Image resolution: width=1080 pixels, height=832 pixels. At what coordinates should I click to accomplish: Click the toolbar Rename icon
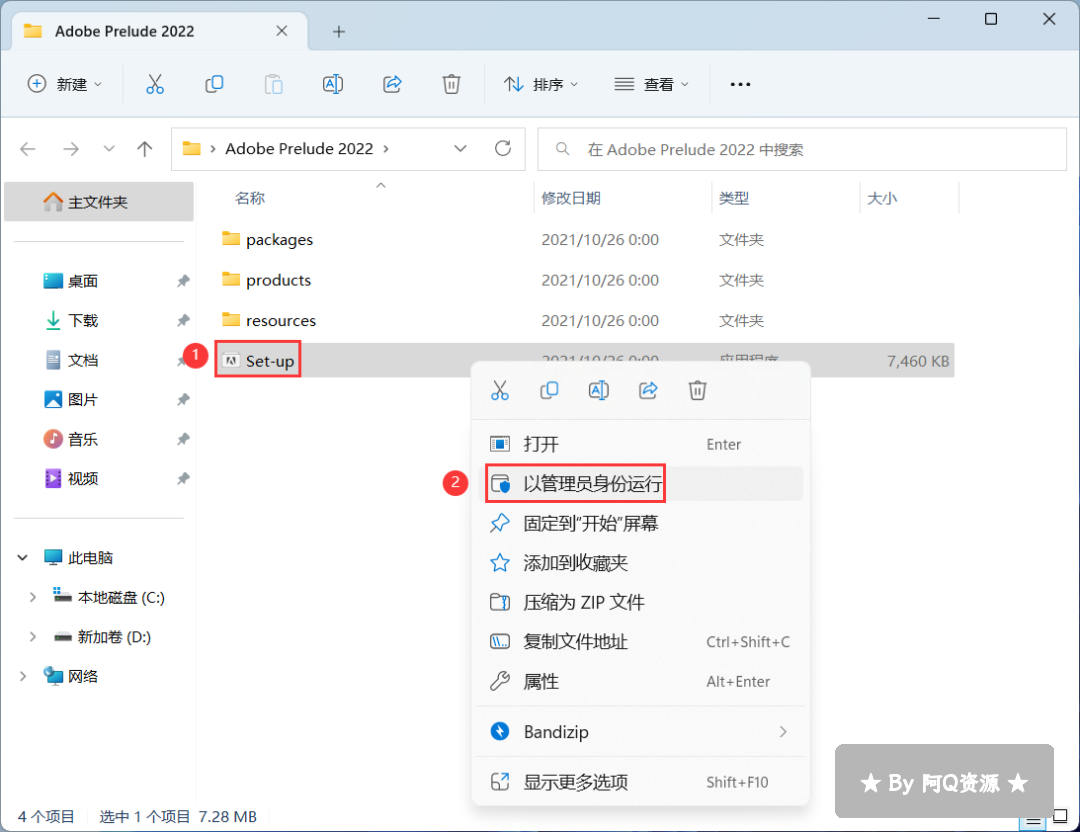click(333, 84)
